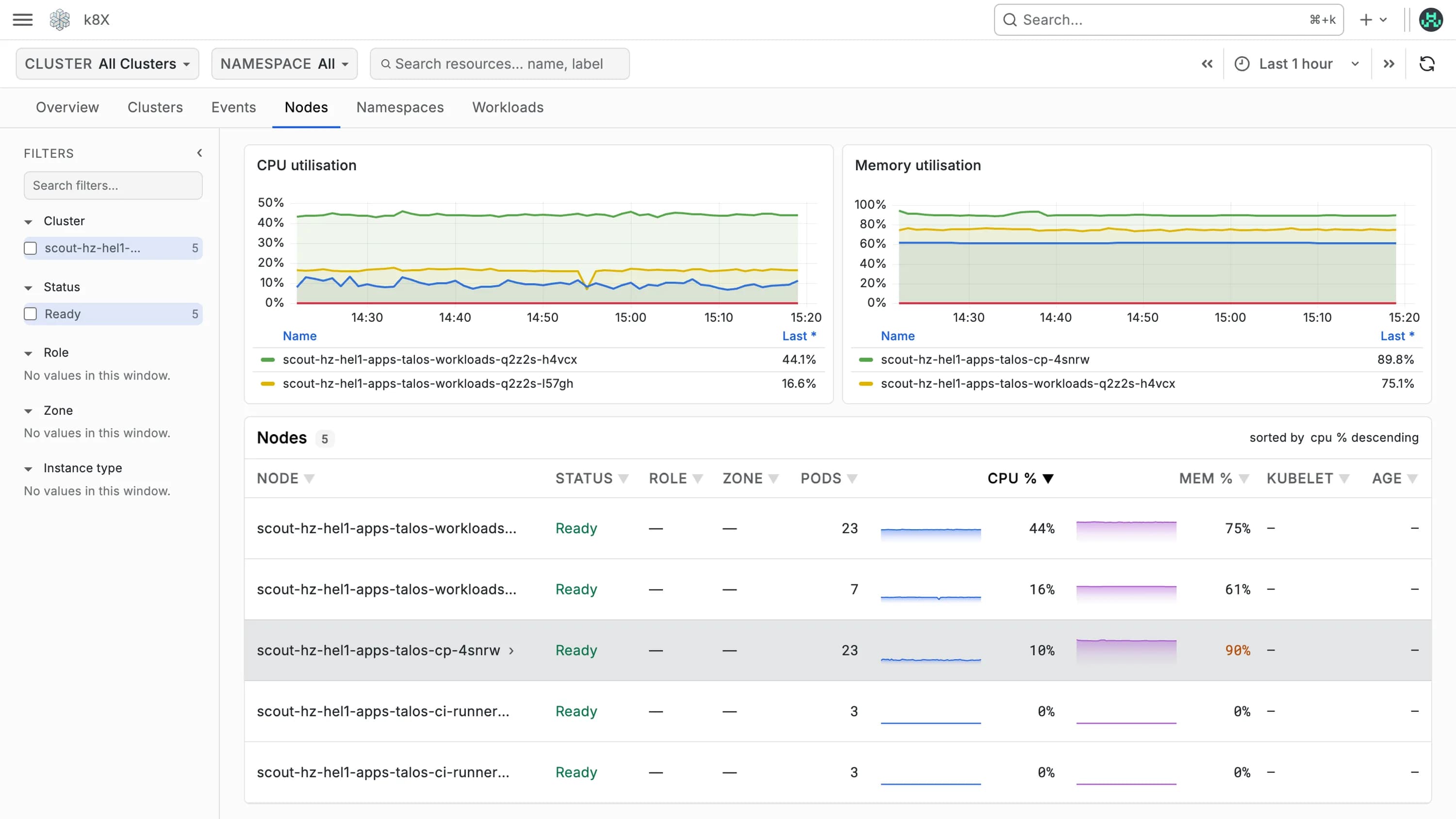Collapse the Filters side panel
1456x819 pixels.
[199, 153]
